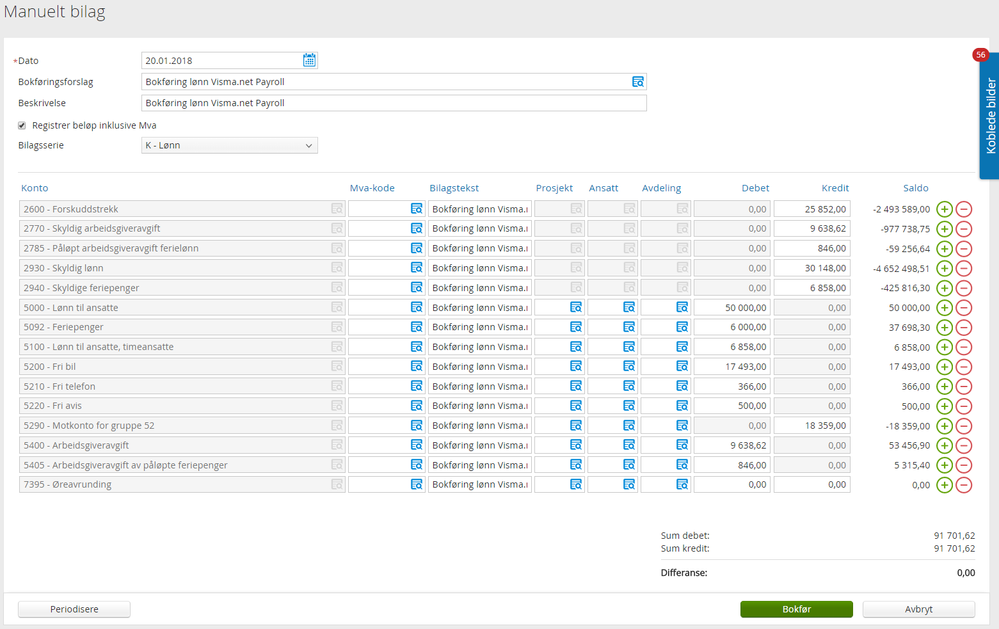Click the Periodisere button

(x=75, y=609)
